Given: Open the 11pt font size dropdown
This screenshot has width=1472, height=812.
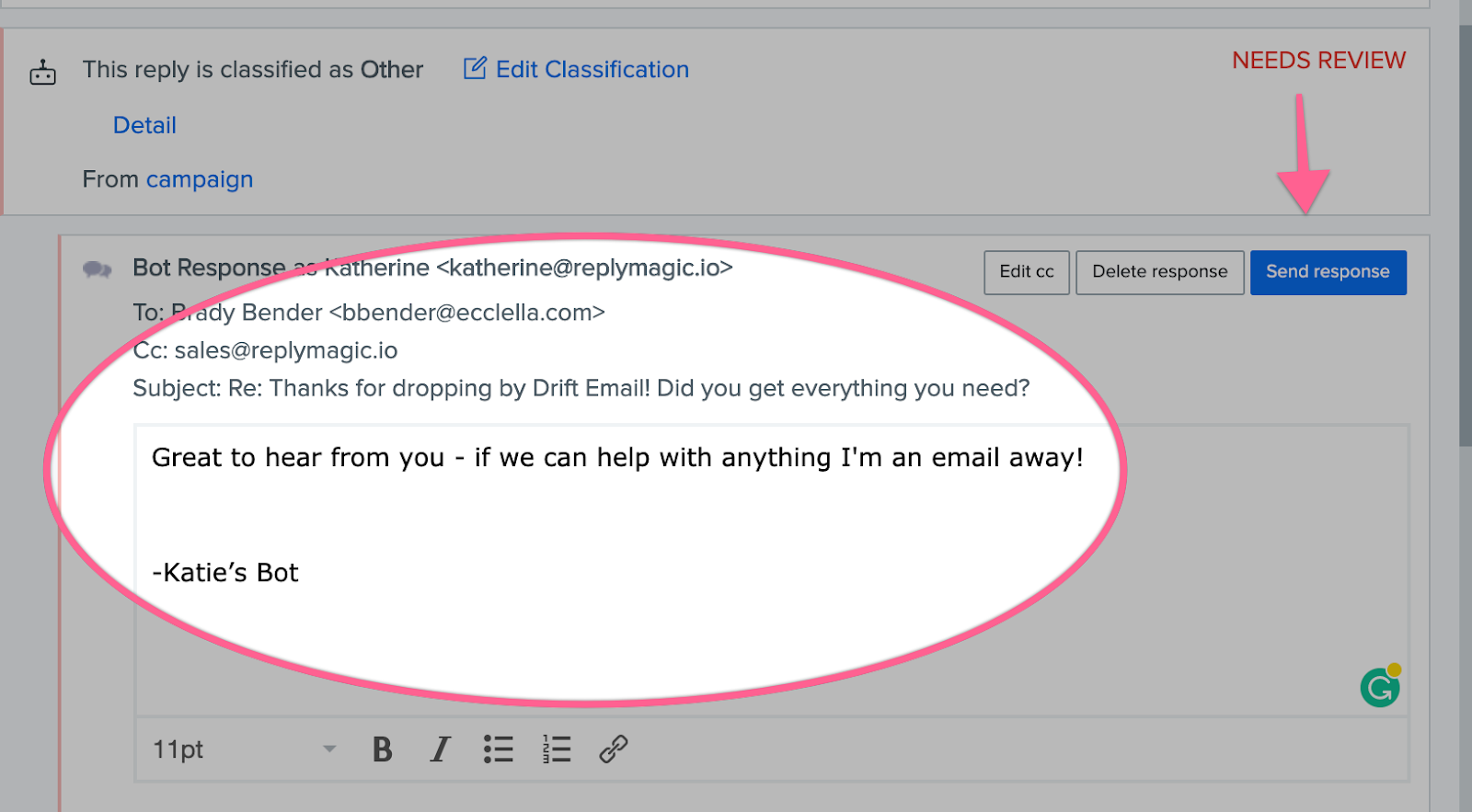Looking at the screenshot, I should pyautogui.click(x=244, y=749).
